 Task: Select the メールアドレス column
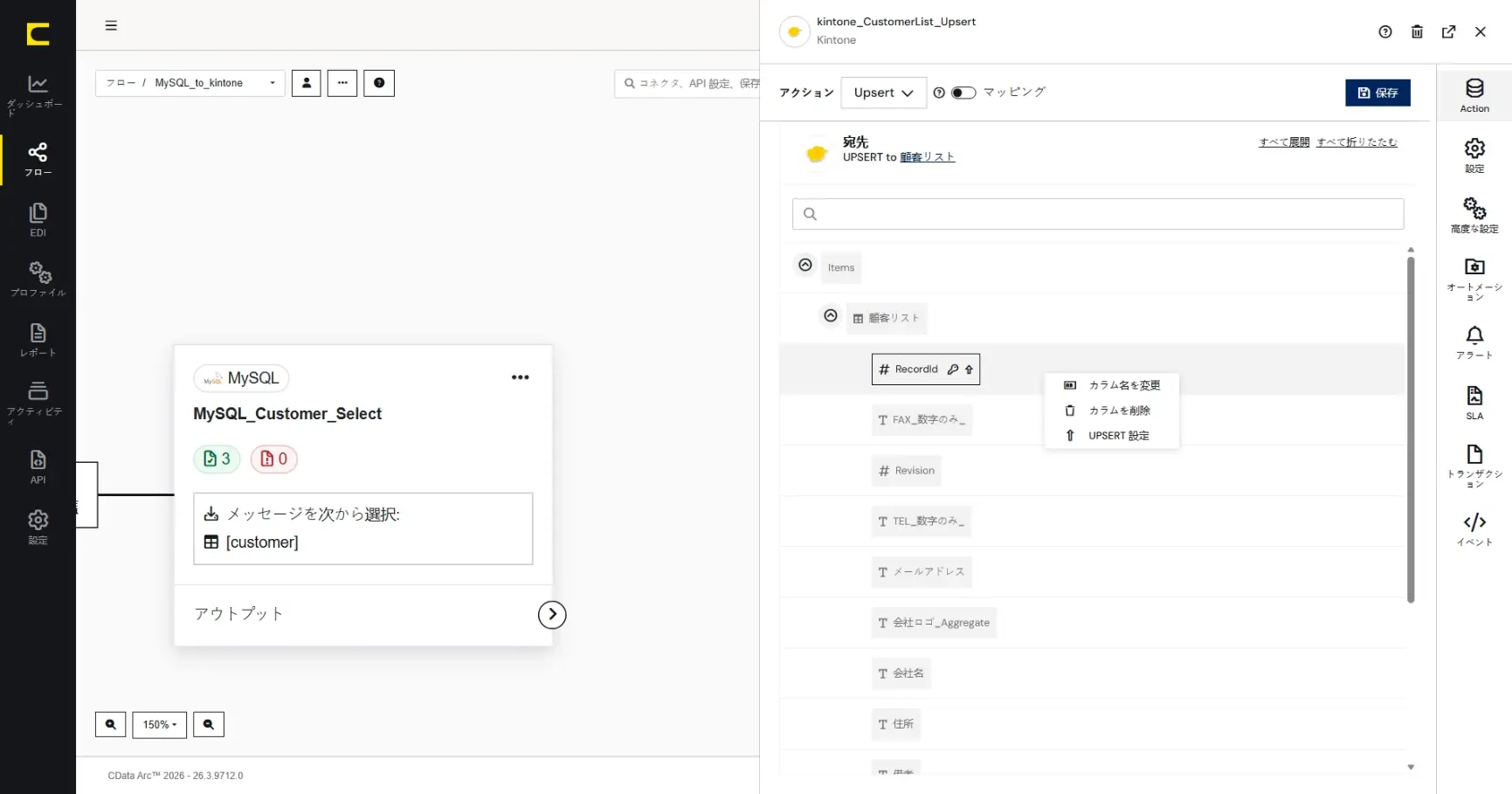tap(922, 572)
